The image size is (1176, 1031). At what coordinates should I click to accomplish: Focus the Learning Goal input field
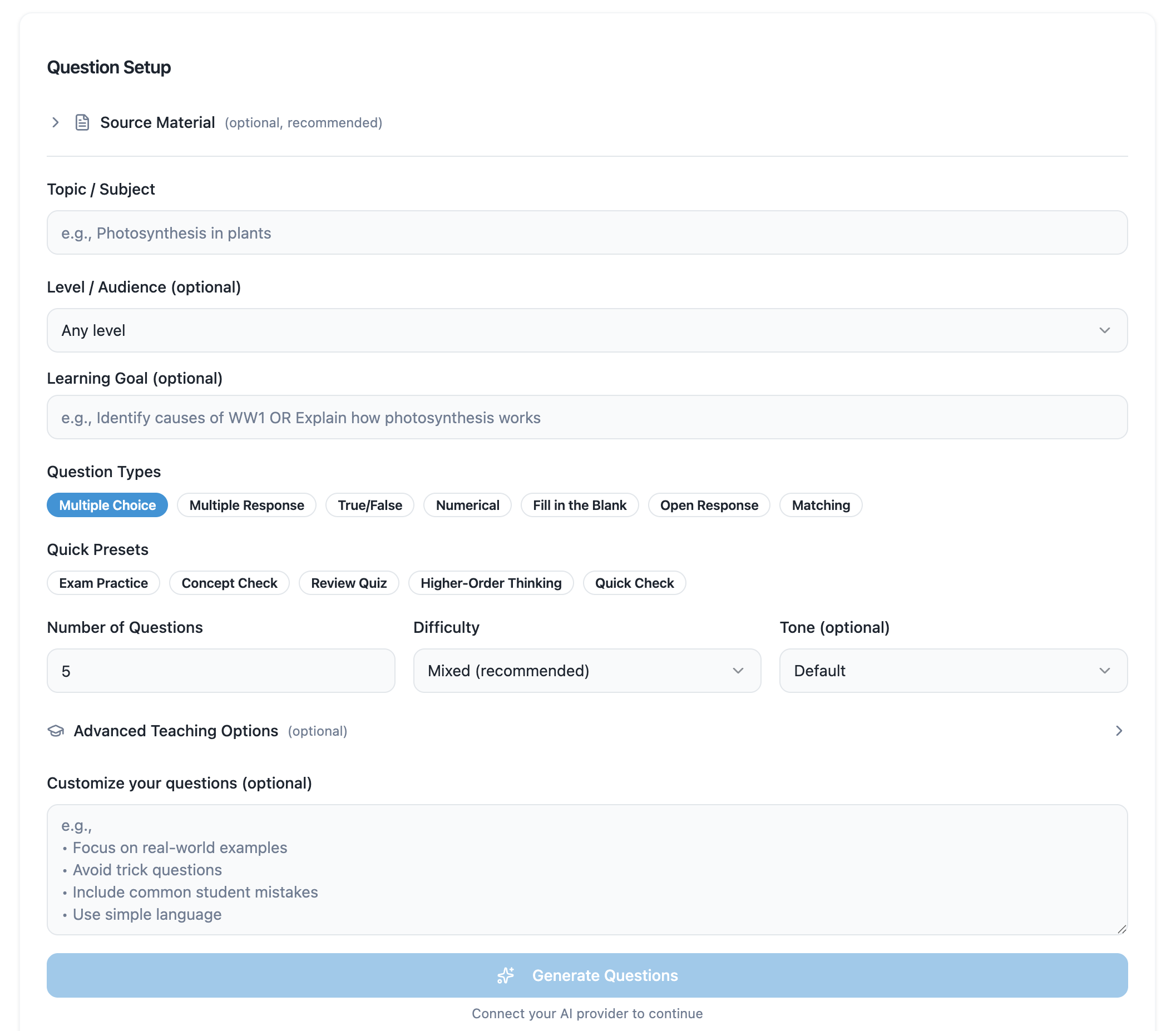[x=587, y=417]
